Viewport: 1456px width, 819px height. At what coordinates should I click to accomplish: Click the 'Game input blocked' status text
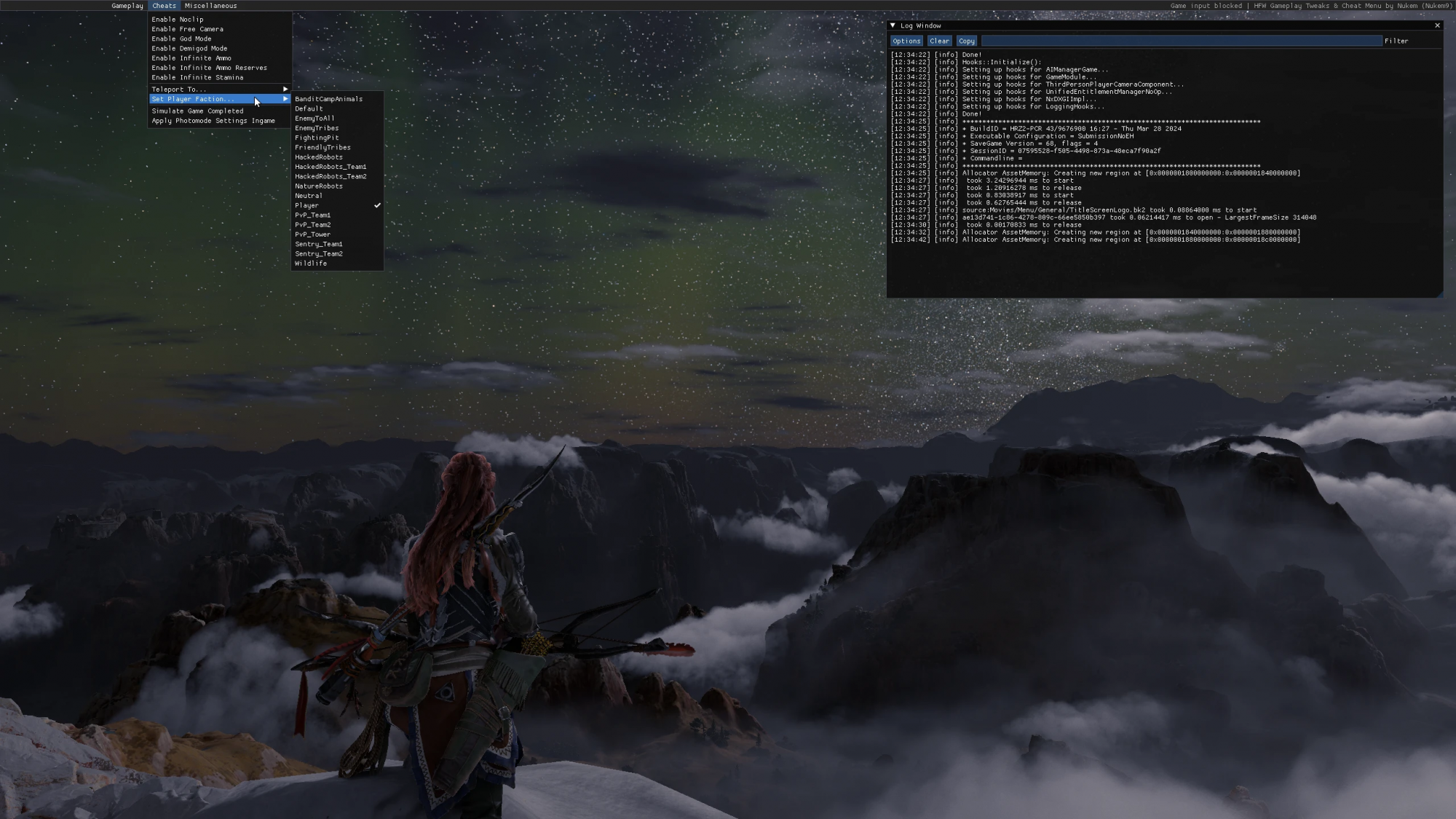(1206, 6)
